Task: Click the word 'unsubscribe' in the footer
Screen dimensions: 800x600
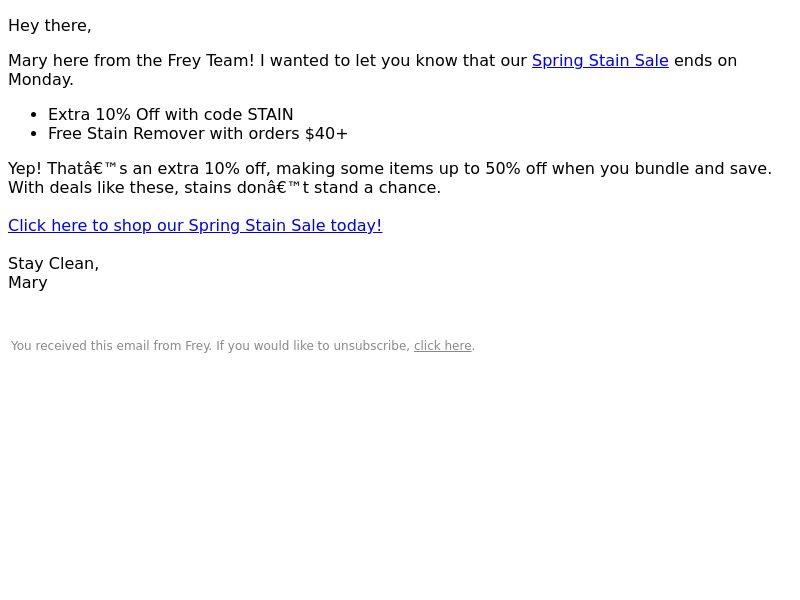Action: click(371, 346)
